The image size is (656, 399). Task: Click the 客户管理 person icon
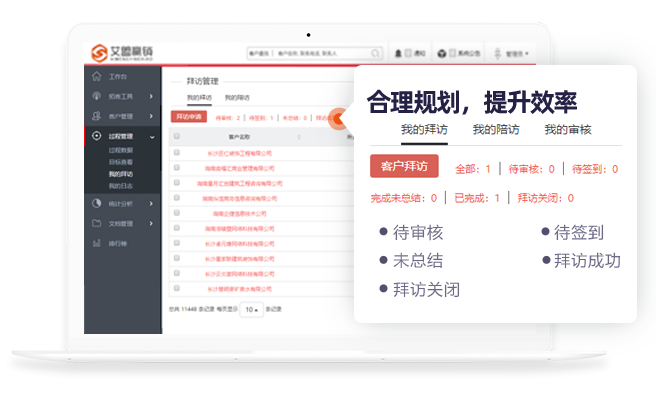pyautogui.click(x=97, y=116)
